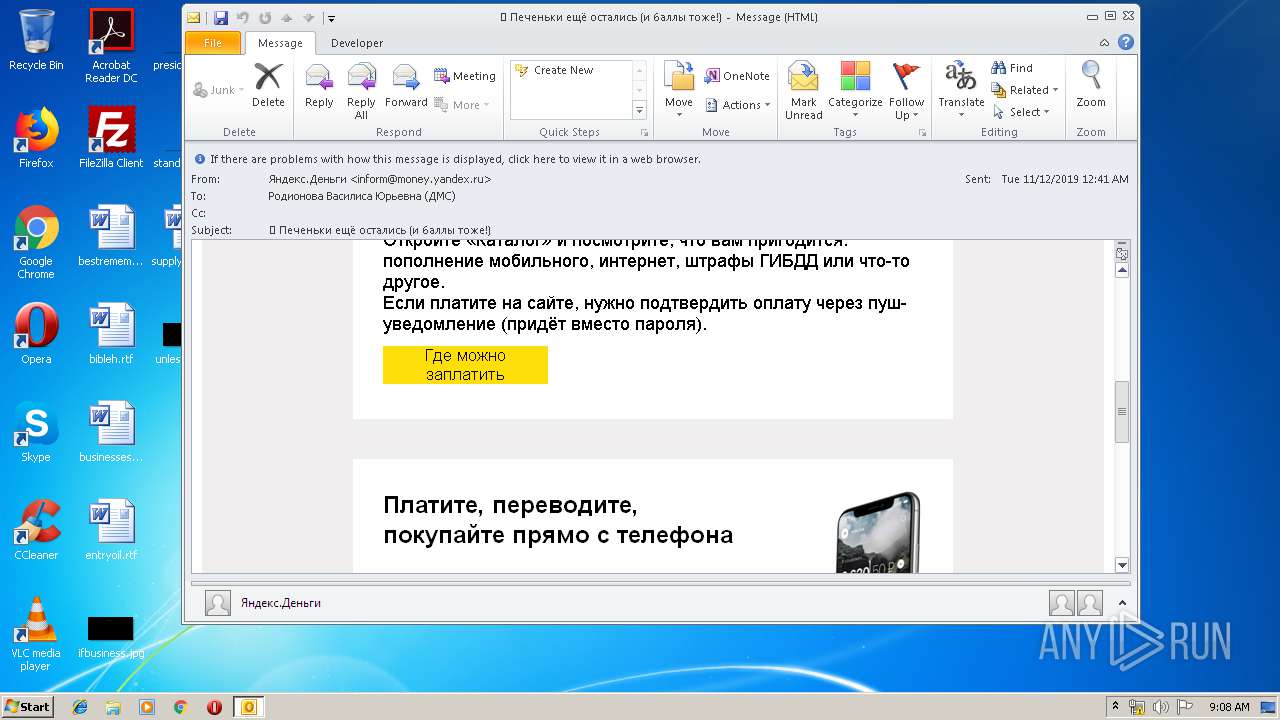The height and width of the screenshot is (720, 1280).
Task: Click sender address inform@money.yandex.ru
Action: point(420,179)
